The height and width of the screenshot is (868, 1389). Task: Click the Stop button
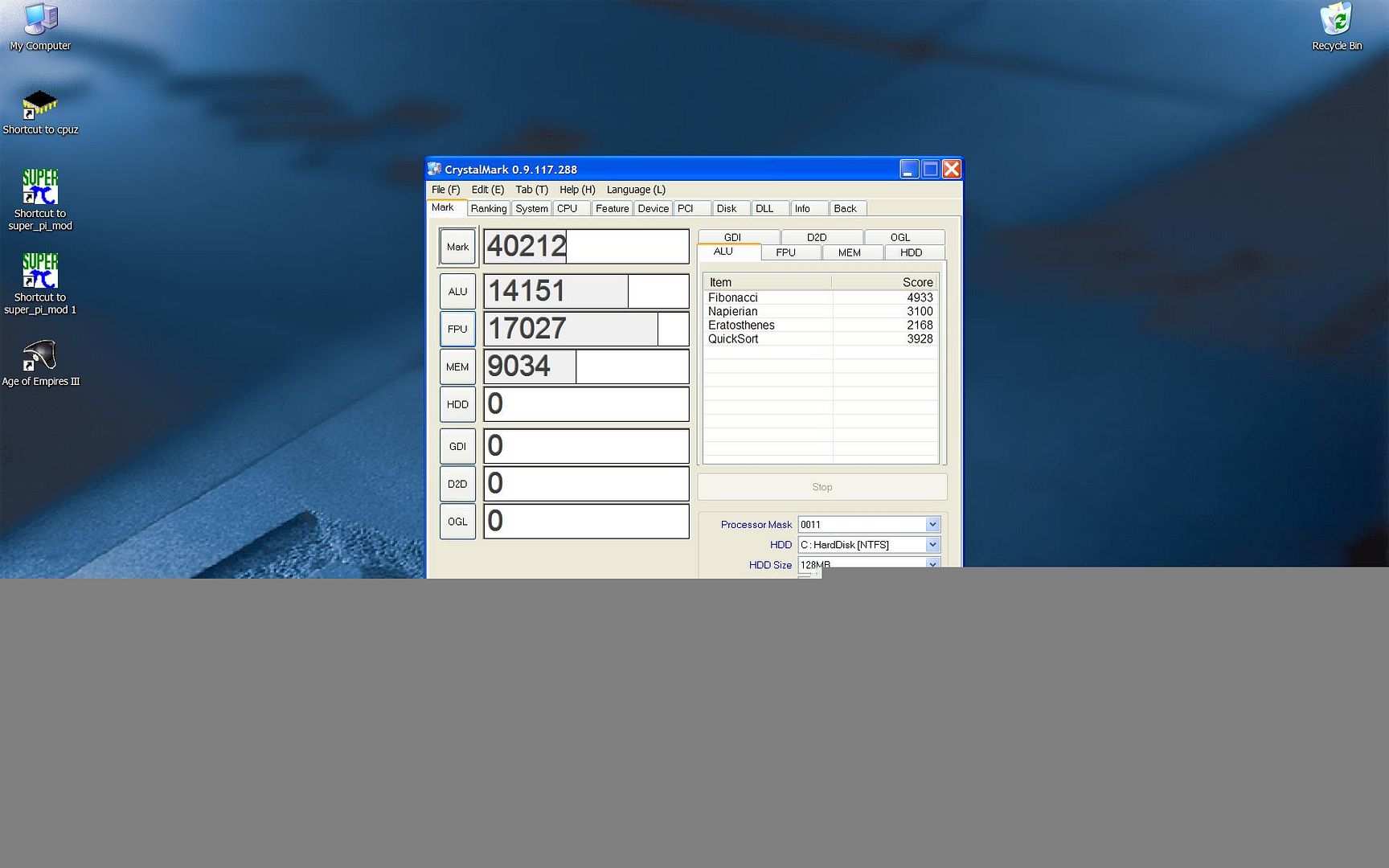[x=822, y=487]
